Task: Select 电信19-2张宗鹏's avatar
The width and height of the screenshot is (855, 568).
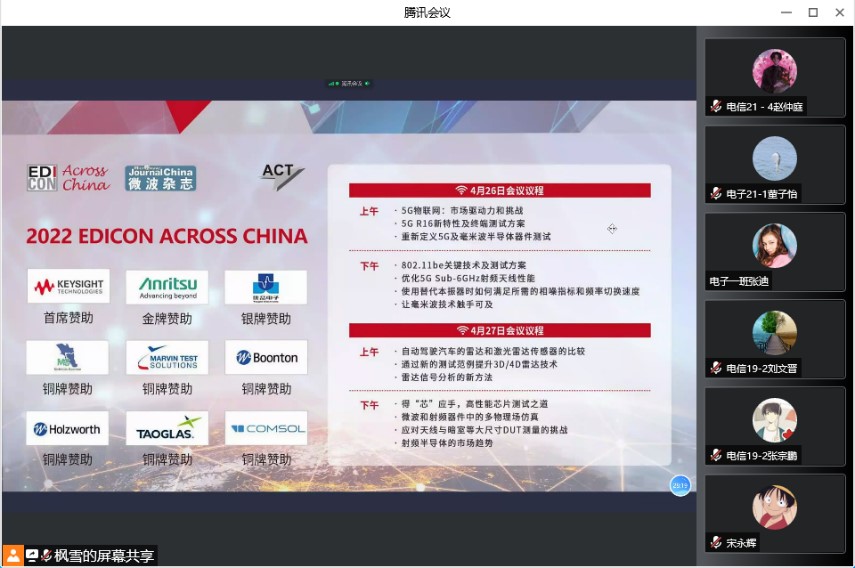Action: tap(775, 421)
